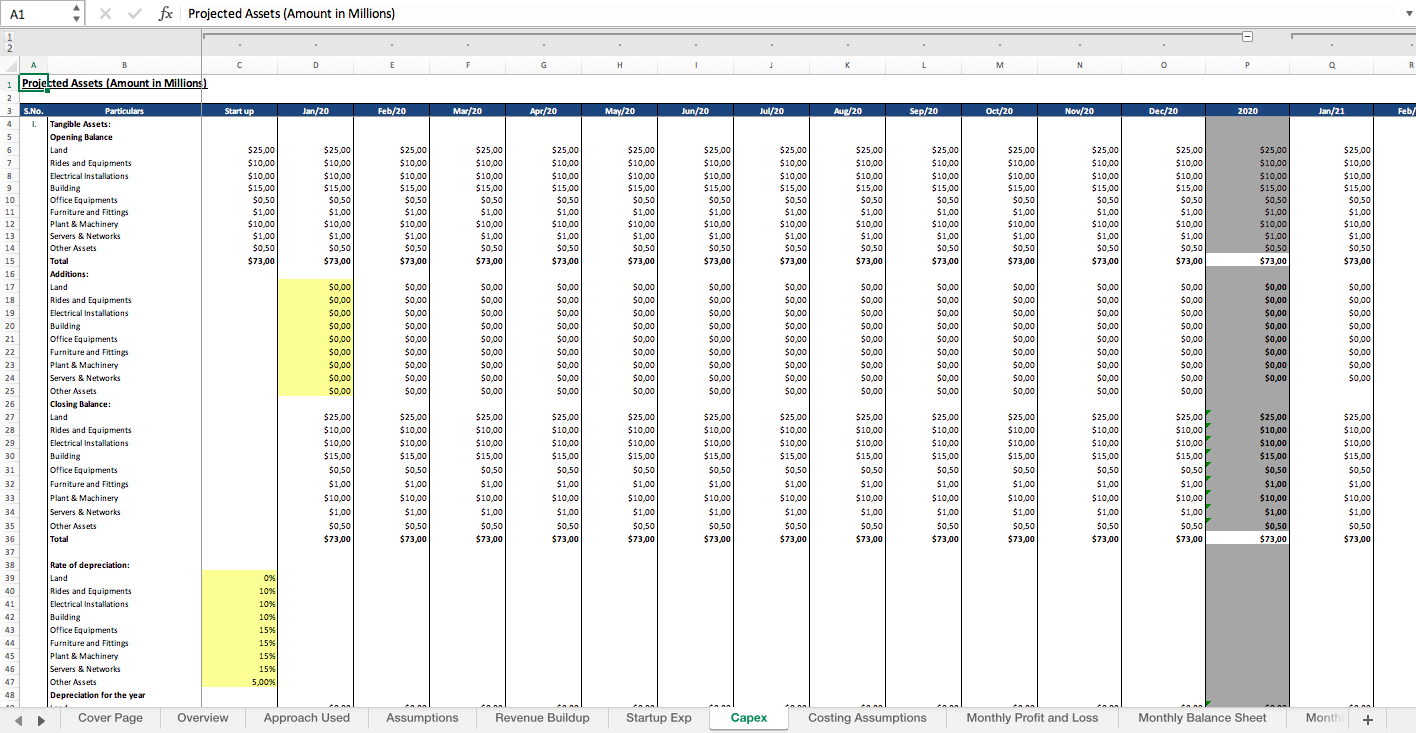
Task: Expand the formula bar with the right-side arrow
Action: (1408, 14)
